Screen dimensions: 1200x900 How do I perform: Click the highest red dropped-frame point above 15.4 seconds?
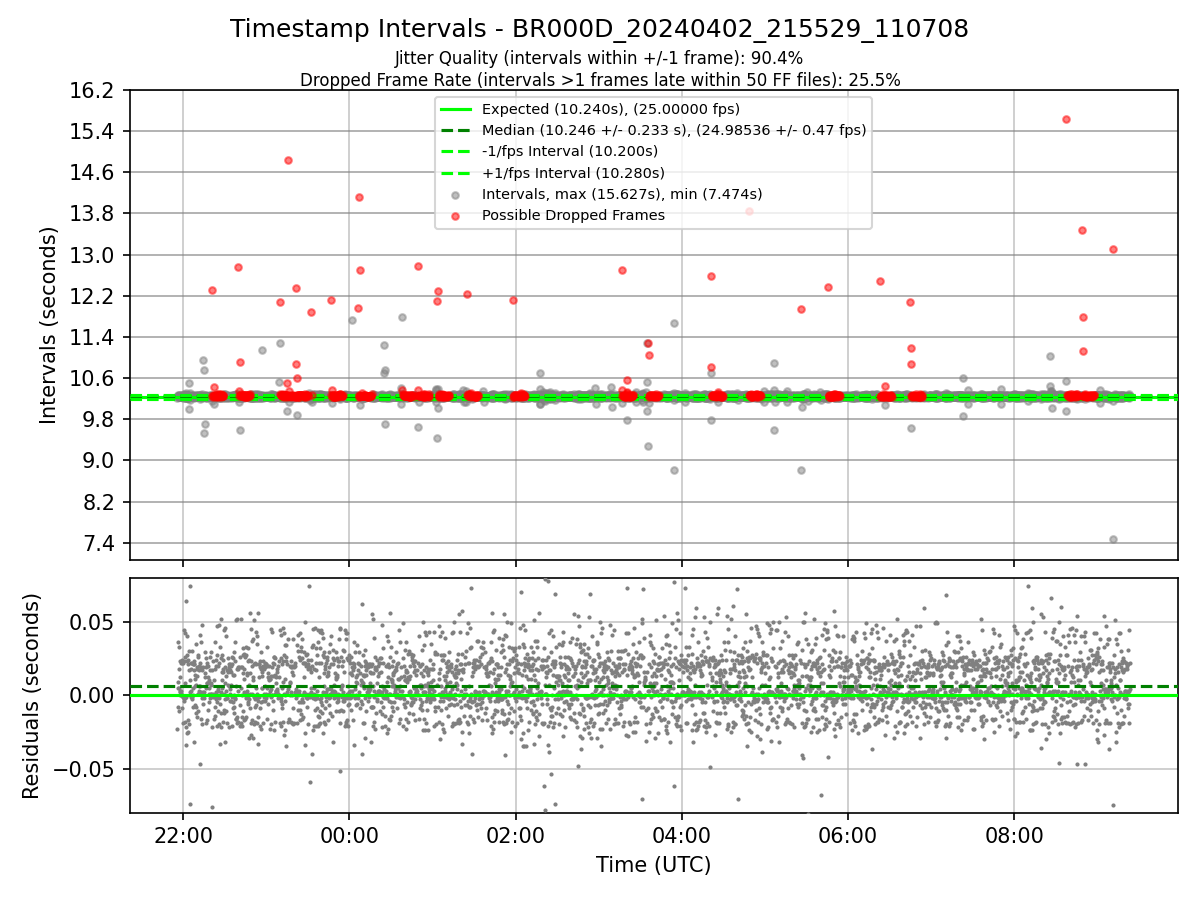click(1066, 119)
